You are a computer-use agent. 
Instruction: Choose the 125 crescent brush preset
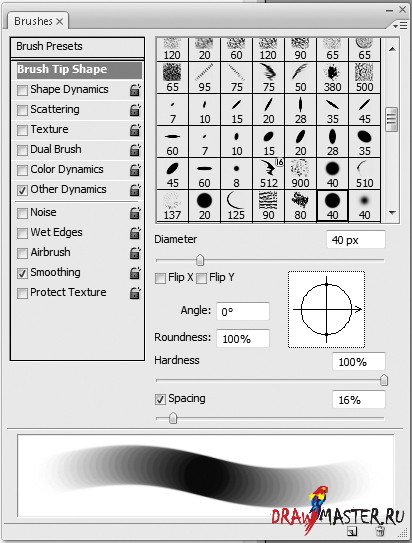point(236,206)
